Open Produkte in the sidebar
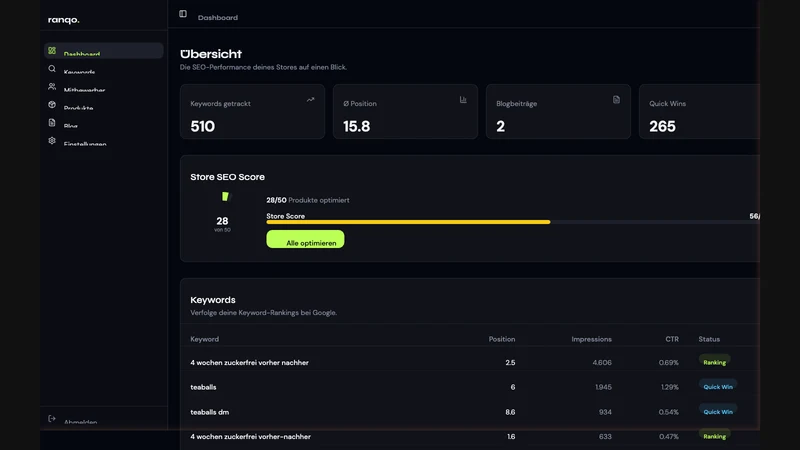The height and width of the screenshot is (450, 800). point(104,105)
